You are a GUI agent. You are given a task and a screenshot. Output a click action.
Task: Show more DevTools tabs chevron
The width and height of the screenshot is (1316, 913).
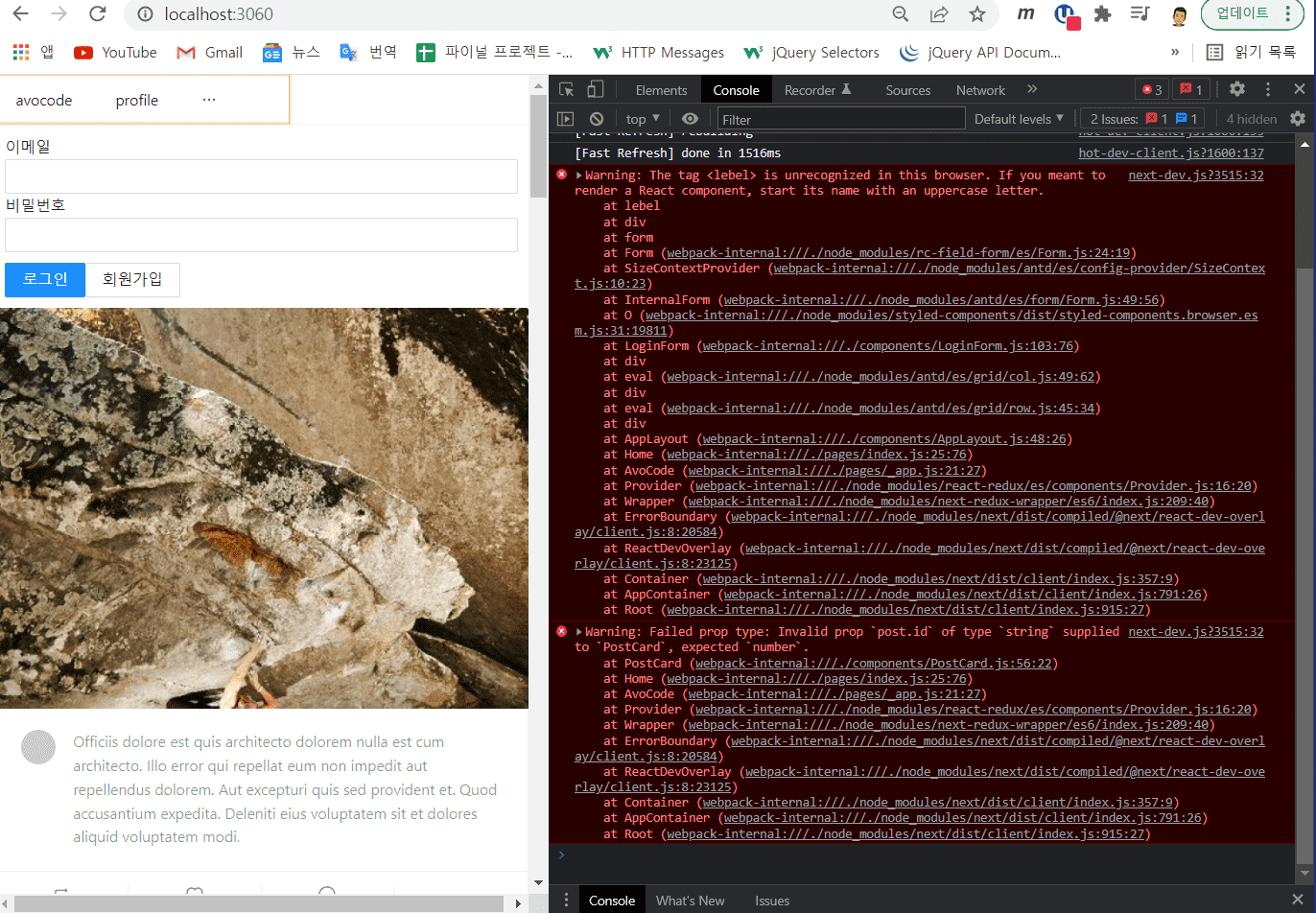click(1032, 89)
